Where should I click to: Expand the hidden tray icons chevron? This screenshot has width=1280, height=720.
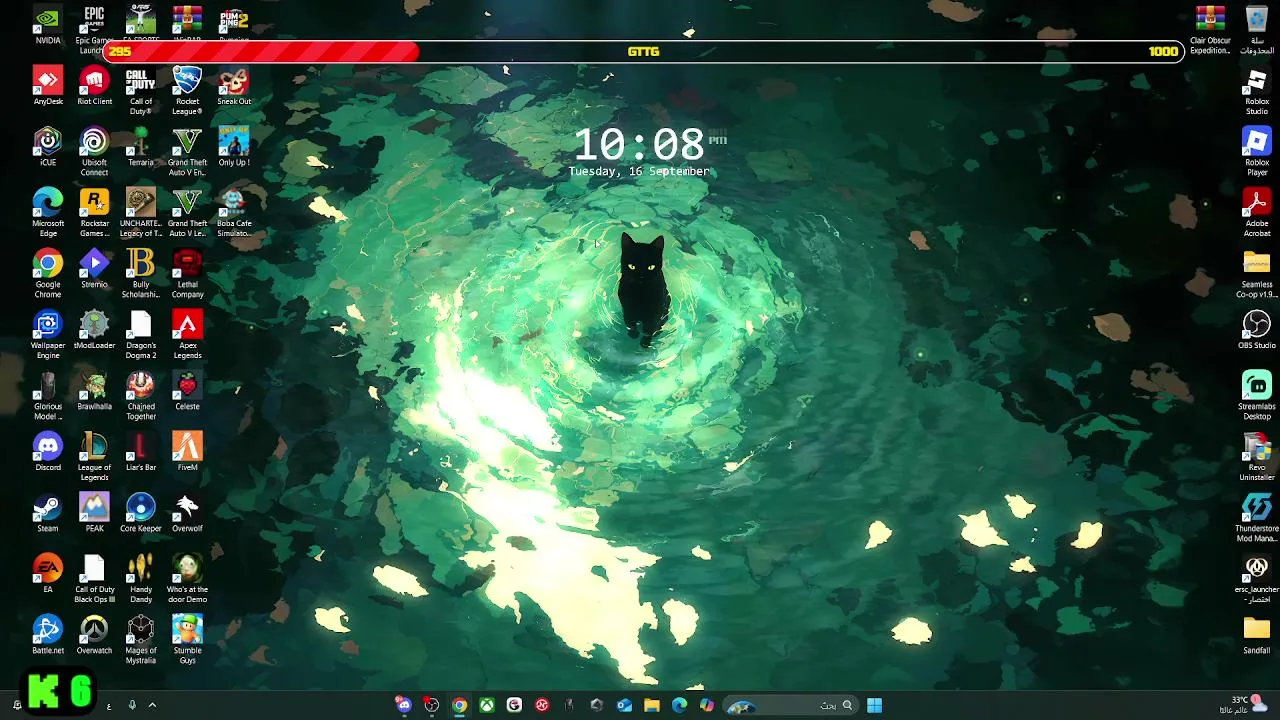152,705
